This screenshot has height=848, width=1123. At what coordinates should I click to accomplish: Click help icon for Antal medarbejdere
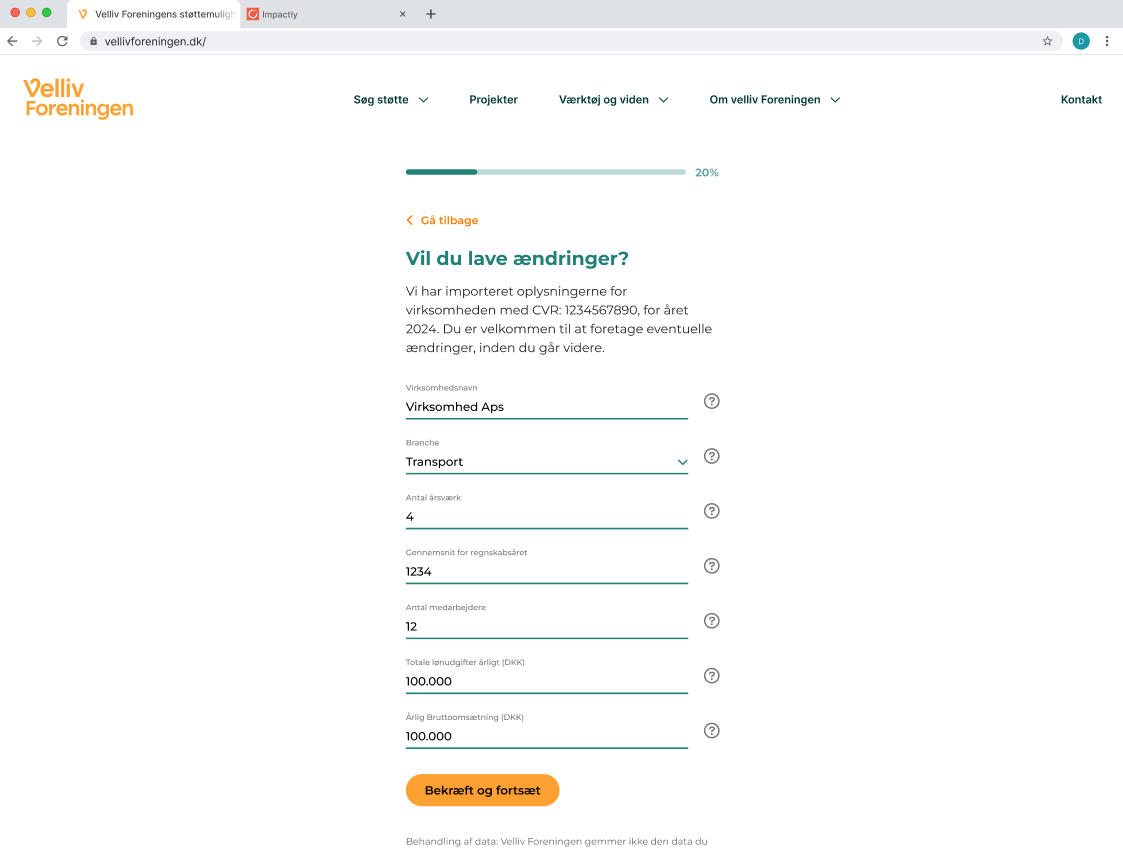click(x=711, y=621)
